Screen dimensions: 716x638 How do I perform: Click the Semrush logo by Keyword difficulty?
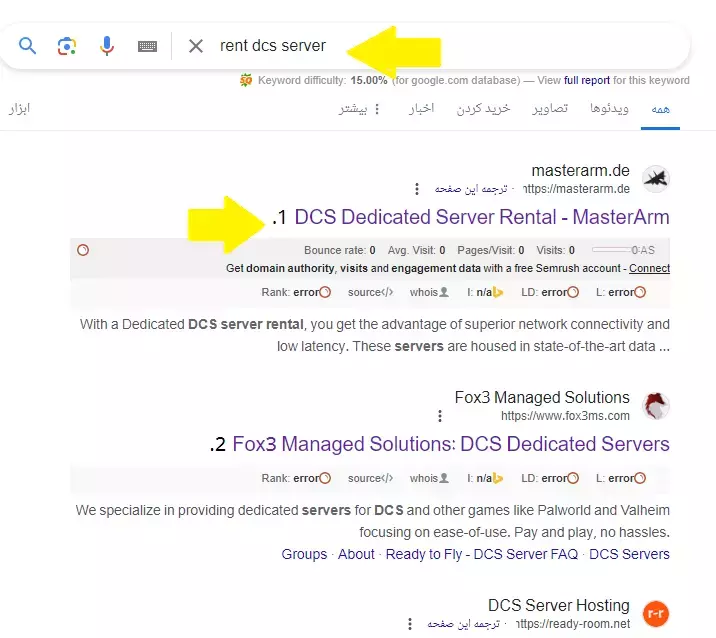click(246, 80)
